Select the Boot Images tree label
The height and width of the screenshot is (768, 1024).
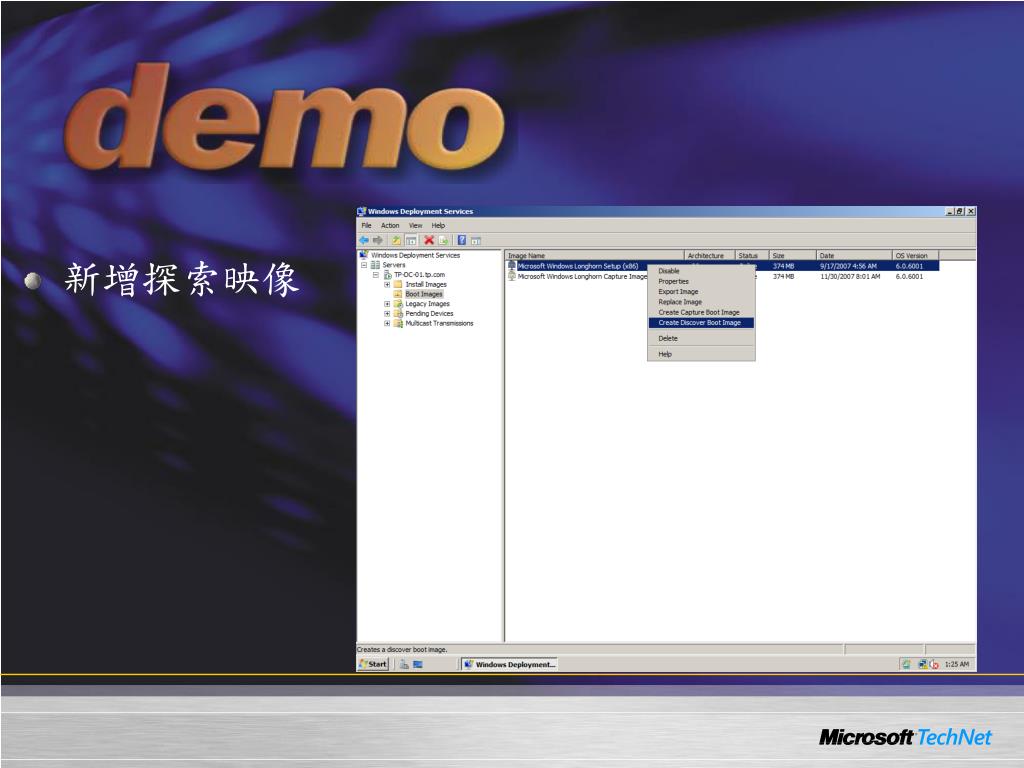pos(424,294)
